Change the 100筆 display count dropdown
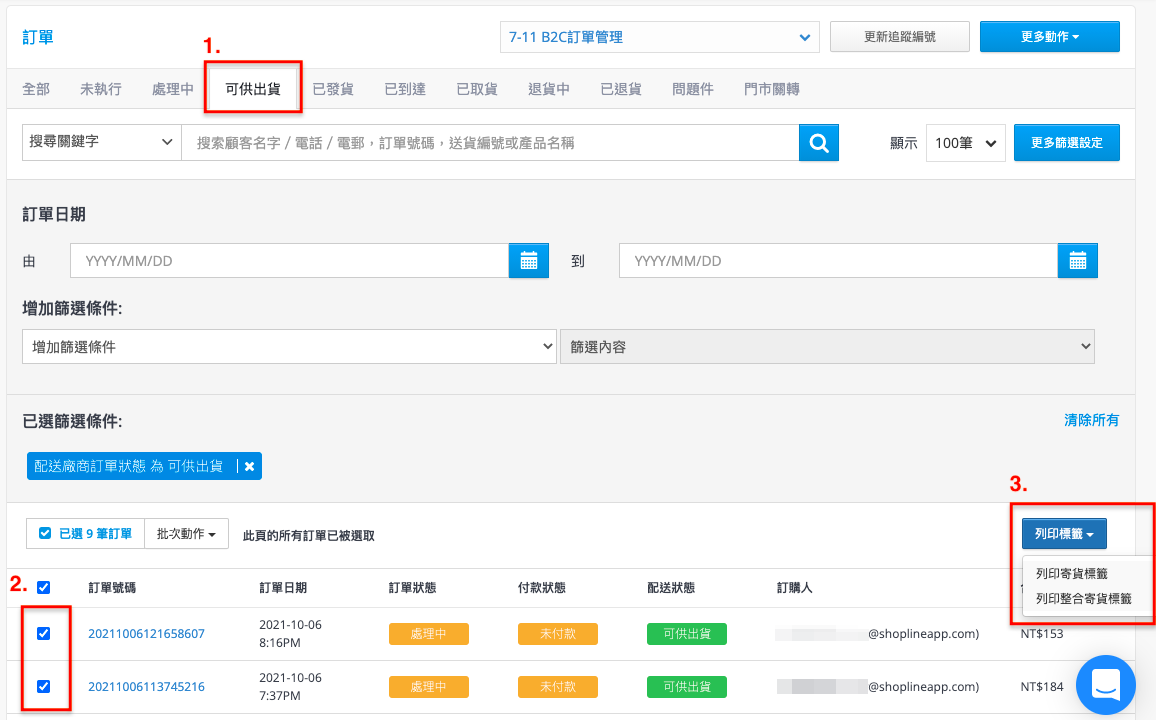The image size is (1156, 720). point(965,143)
